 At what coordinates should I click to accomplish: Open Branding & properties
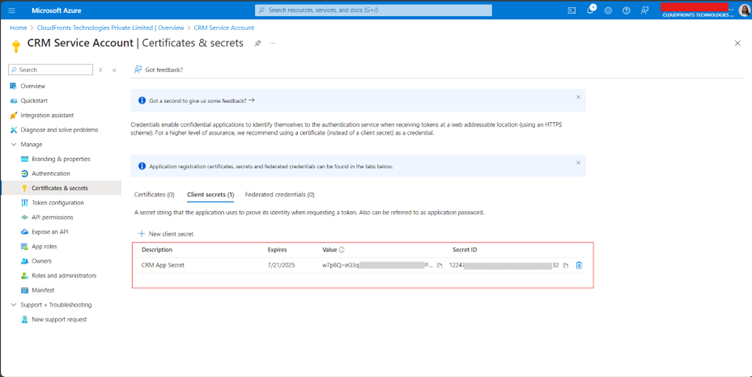pos(60,159)
